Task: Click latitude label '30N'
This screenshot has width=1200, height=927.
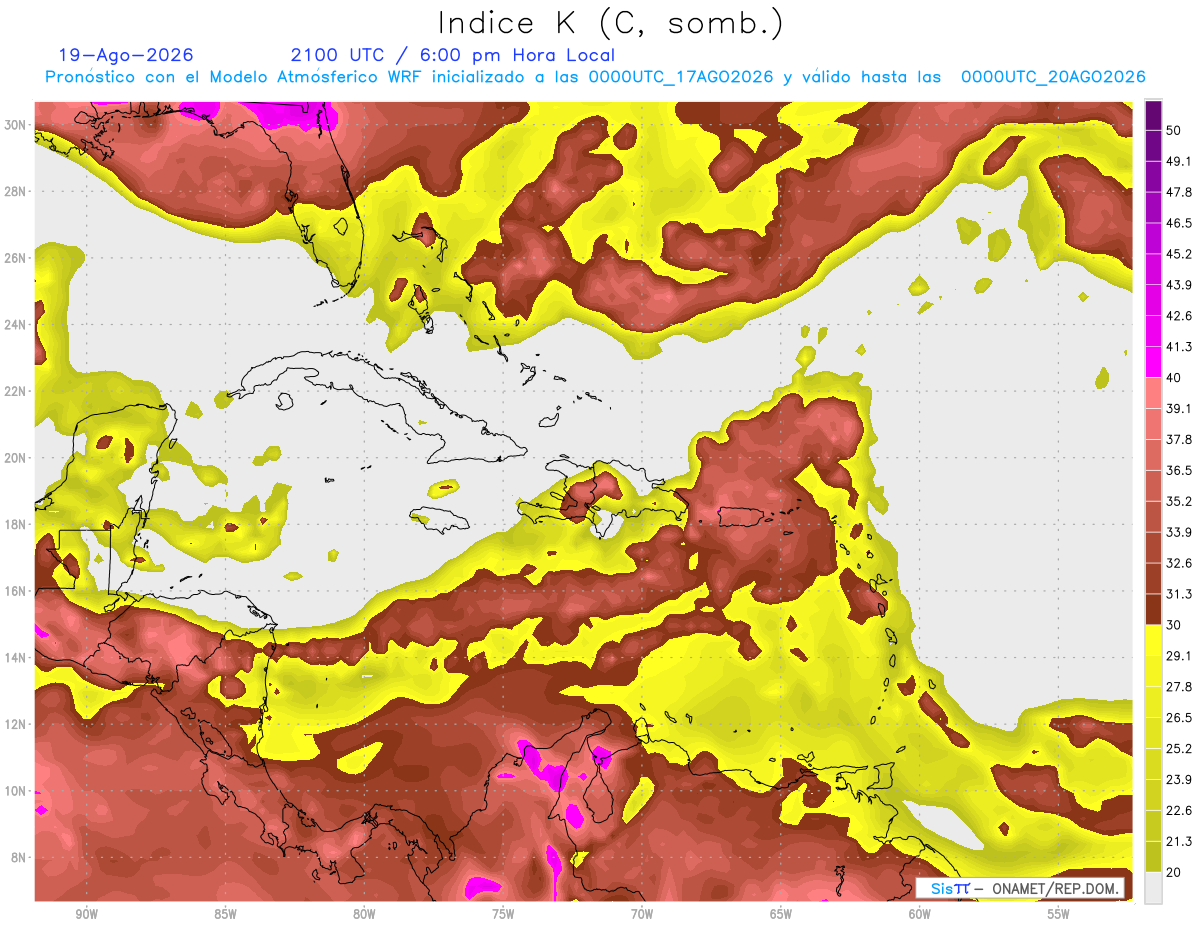Action: coord(17,125)
